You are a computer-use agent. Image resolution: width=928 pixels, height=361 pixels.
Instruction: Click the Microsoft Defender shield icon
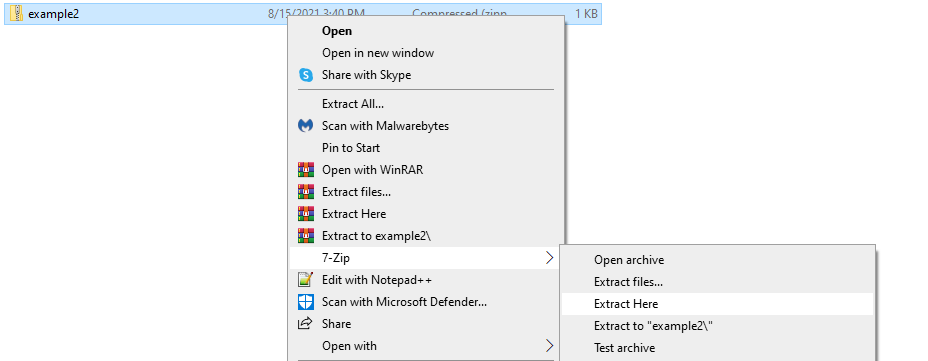tap(305, 302)
